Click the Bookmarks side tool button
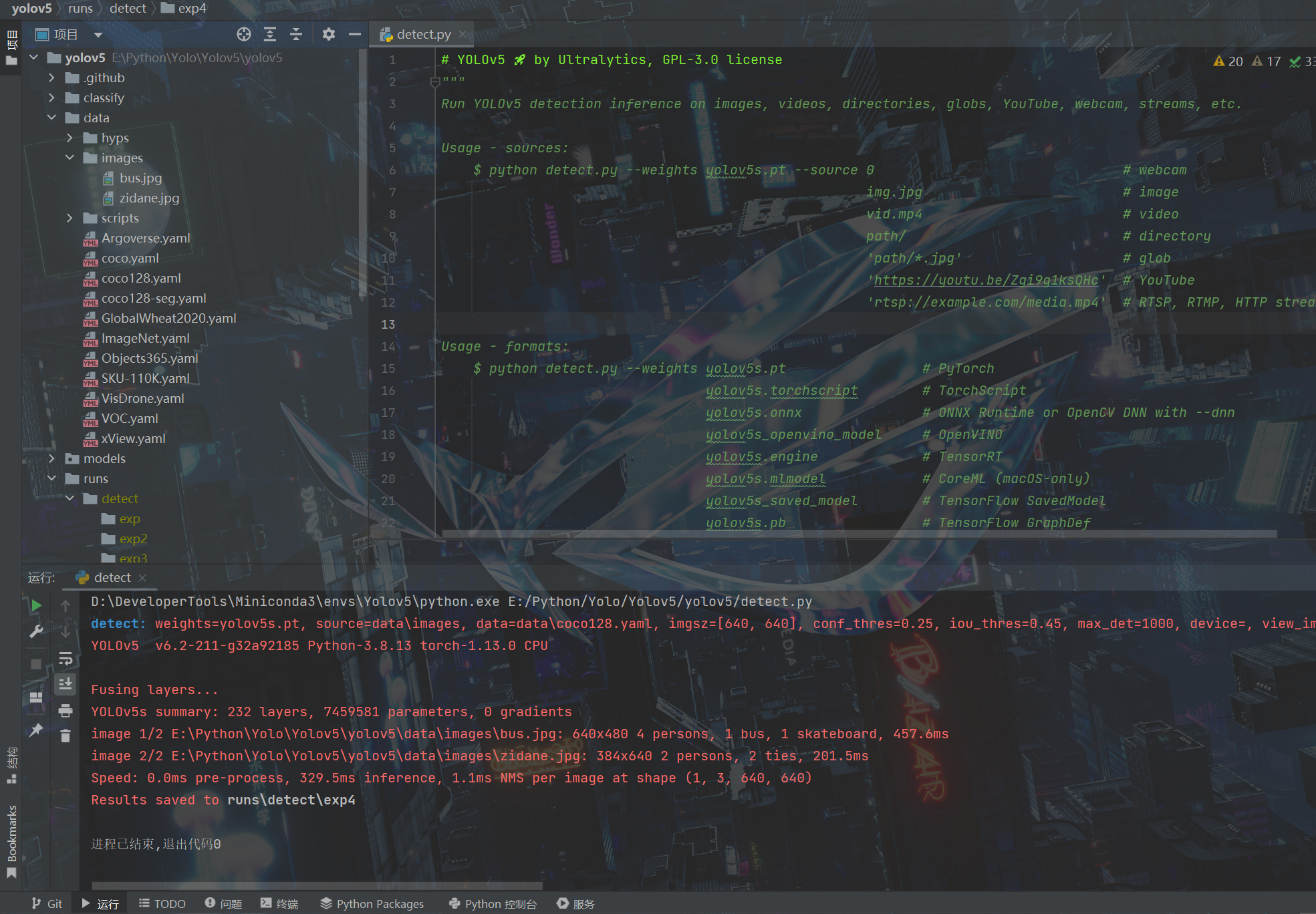Screen dimensions: 1316x914 click(x=11, y=841)
